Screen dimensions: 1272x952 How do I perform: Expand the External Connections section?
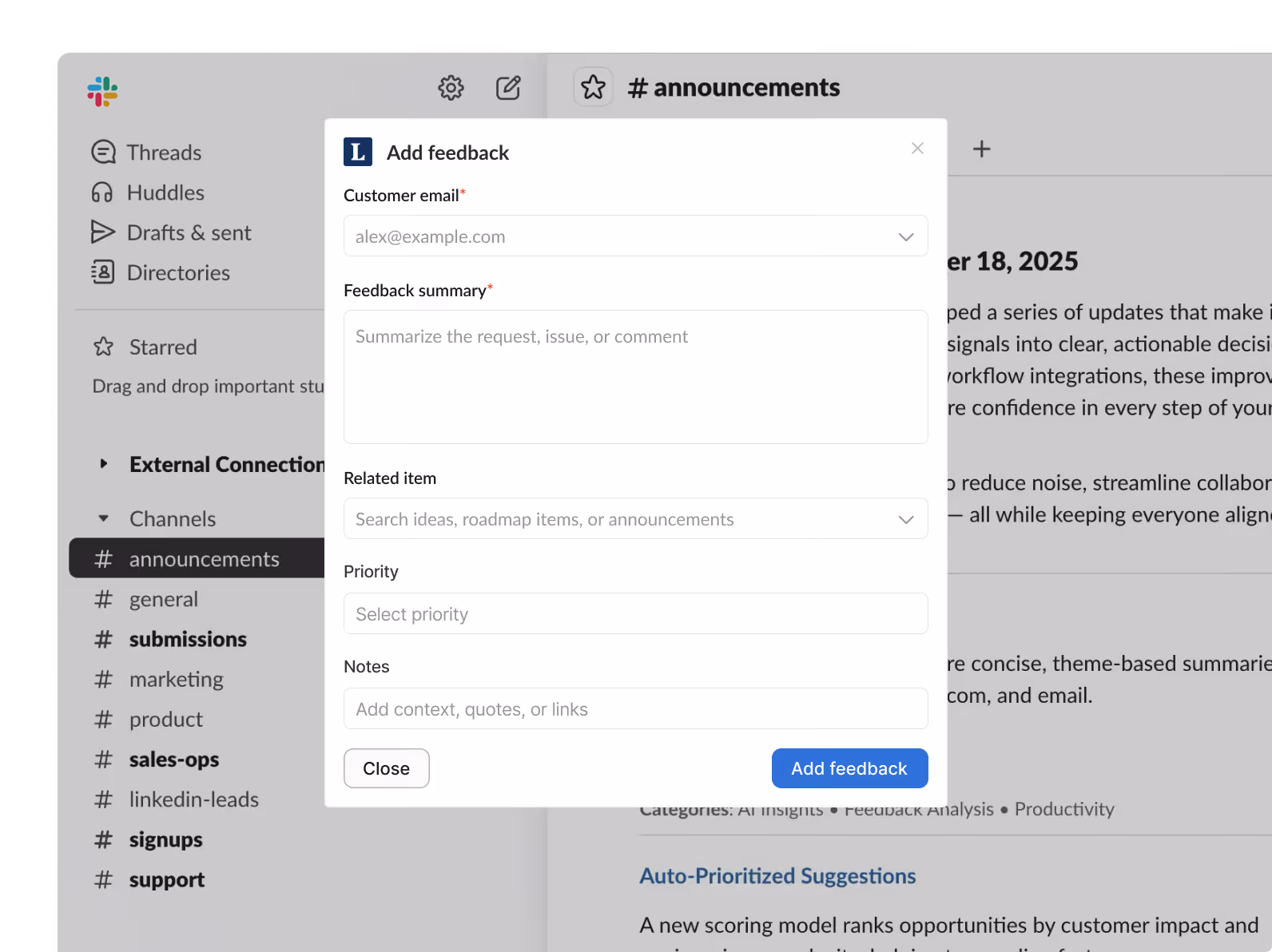103,464
